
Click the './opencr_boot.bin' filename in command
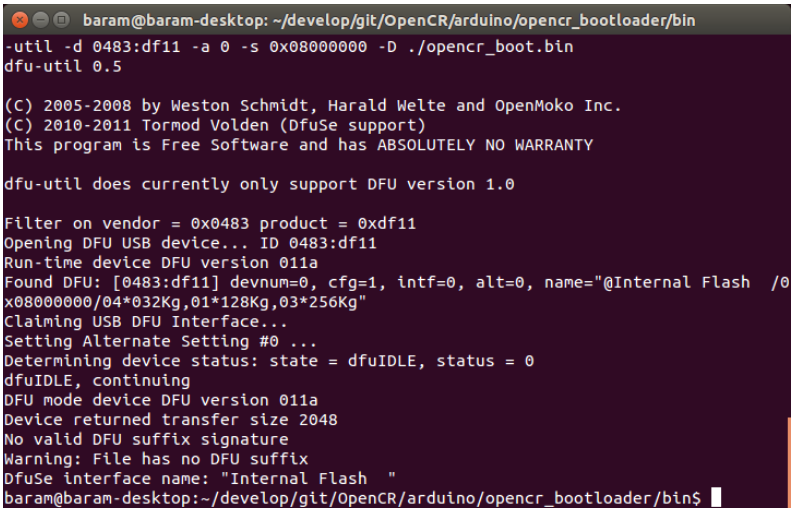[x=490, y=47]
